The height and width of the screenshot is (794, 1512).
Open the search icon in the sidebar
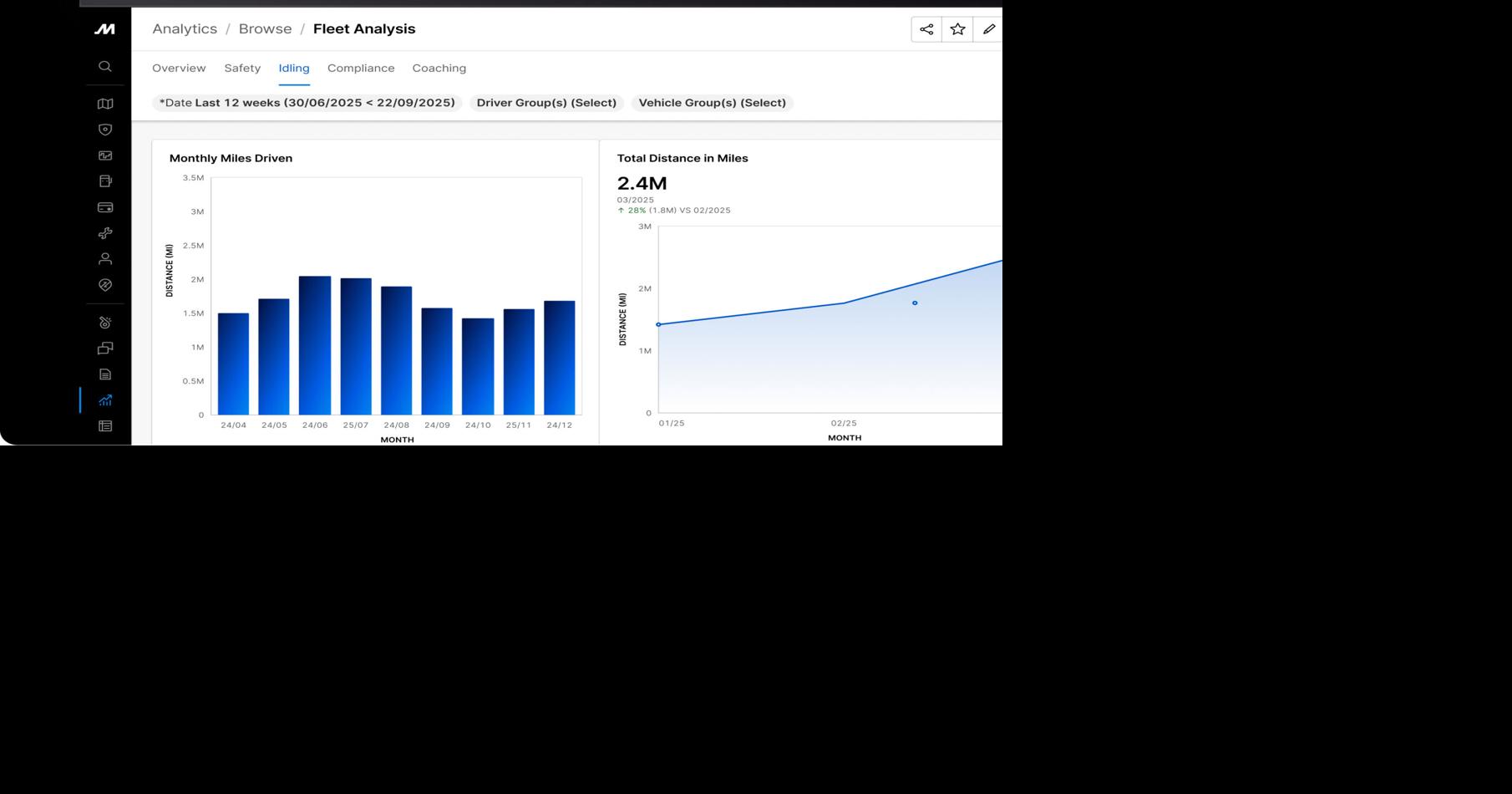click(104, 65)
